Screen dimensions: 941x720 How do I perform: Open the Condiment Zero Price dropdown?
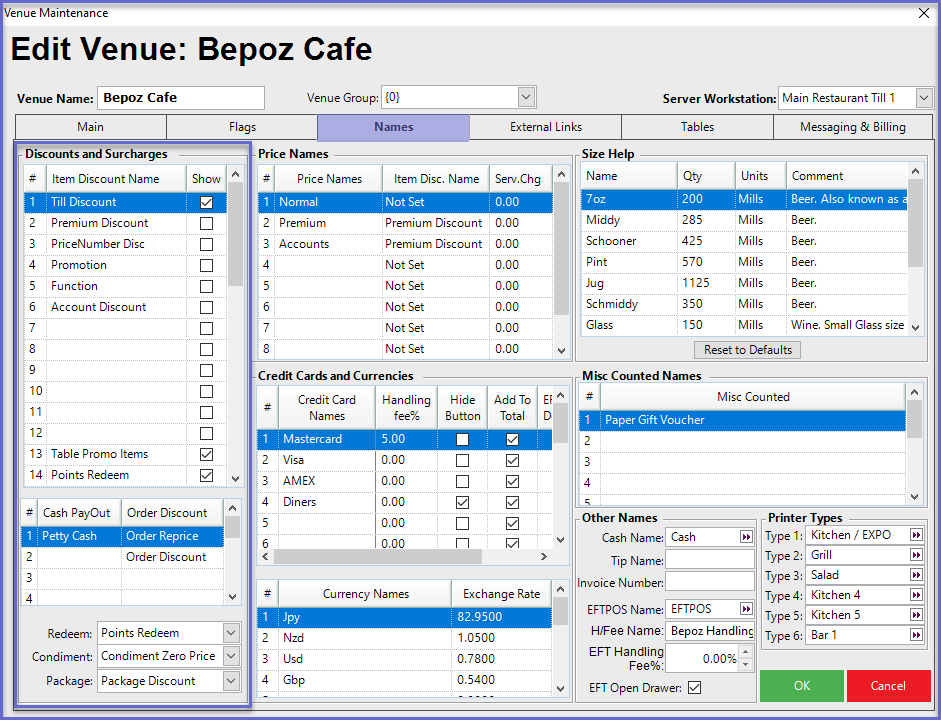(231, 656)
